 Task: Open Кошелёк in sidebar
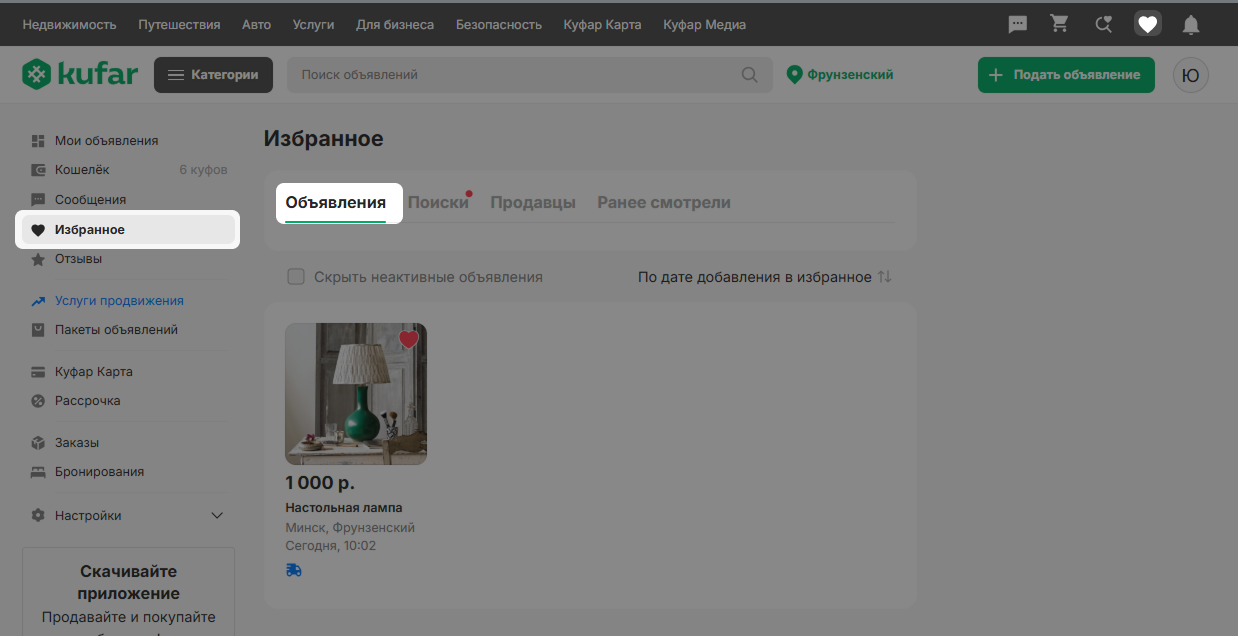tap(82, 170)
